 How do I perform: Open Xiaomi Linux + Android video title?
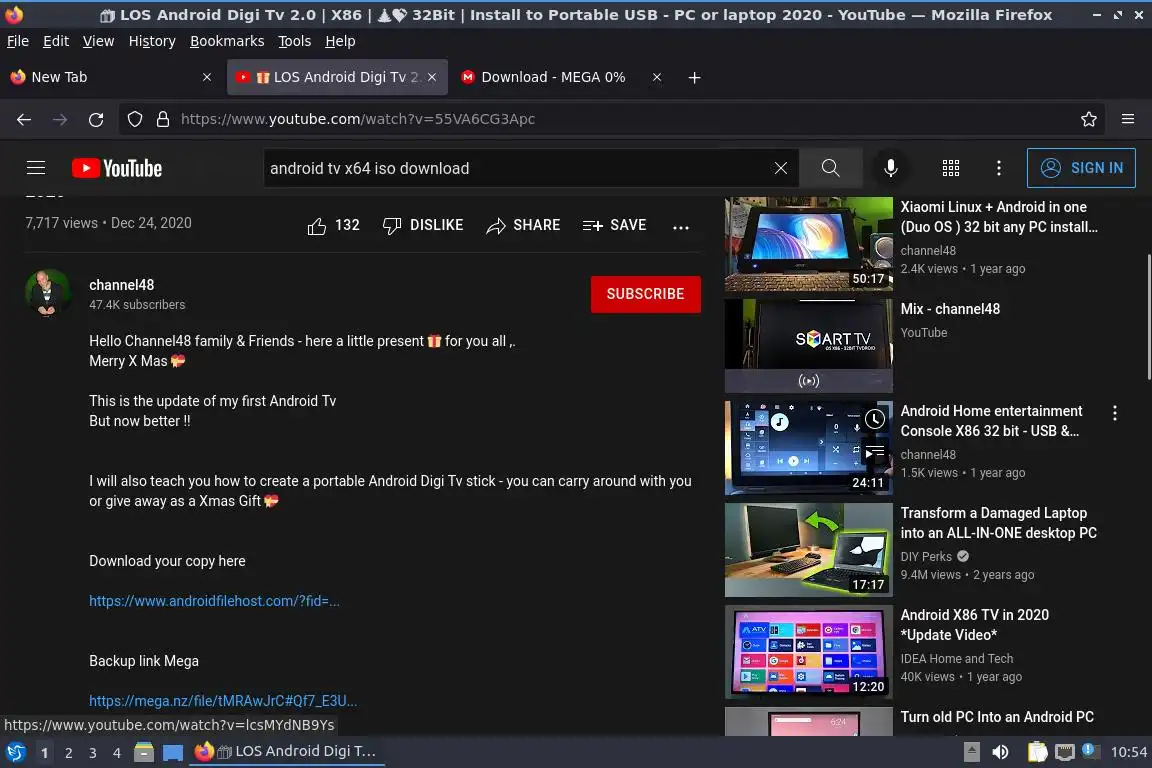coord(999,217)
